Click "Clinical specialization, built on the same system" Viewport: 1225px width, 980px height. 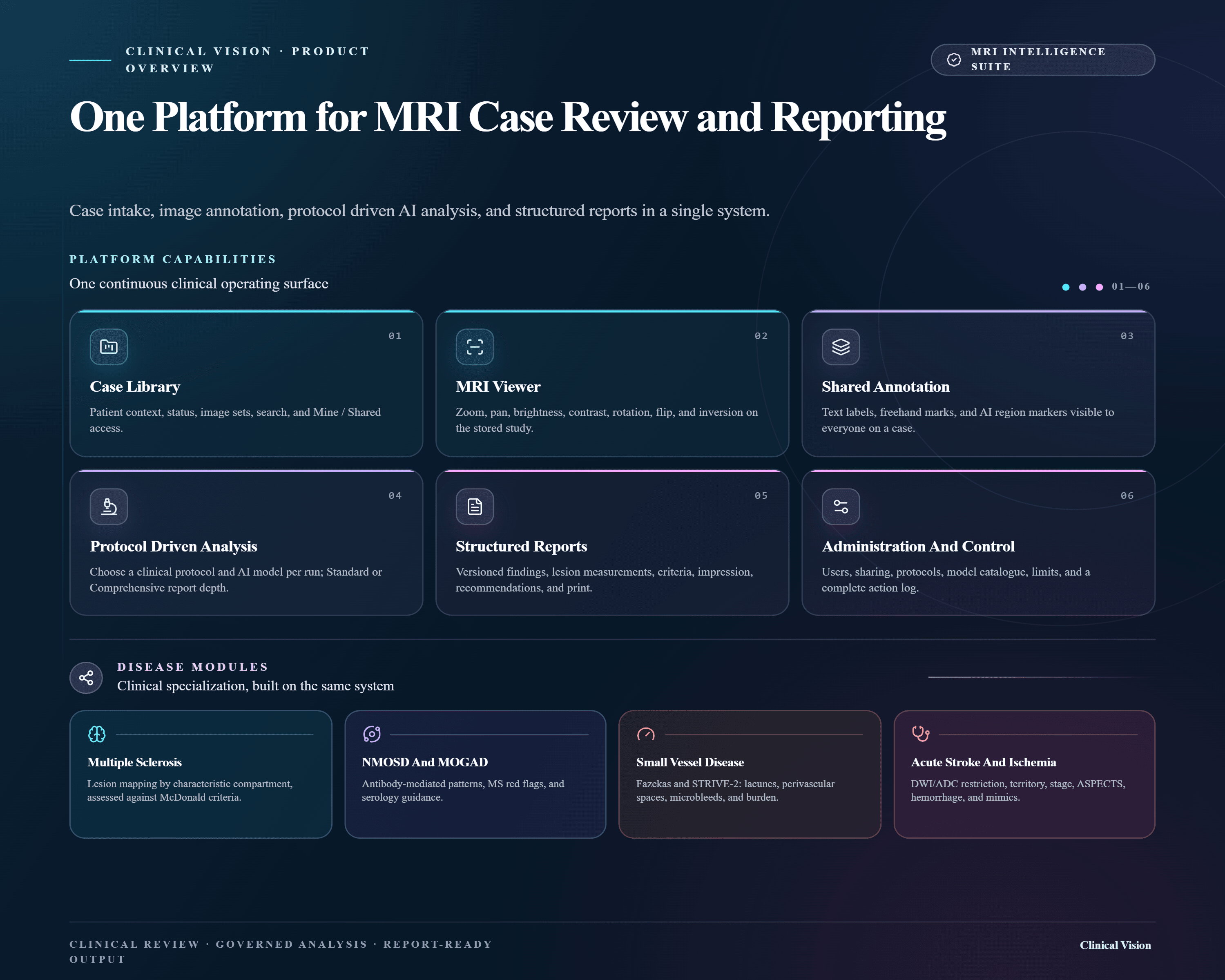tap(255, 686)
